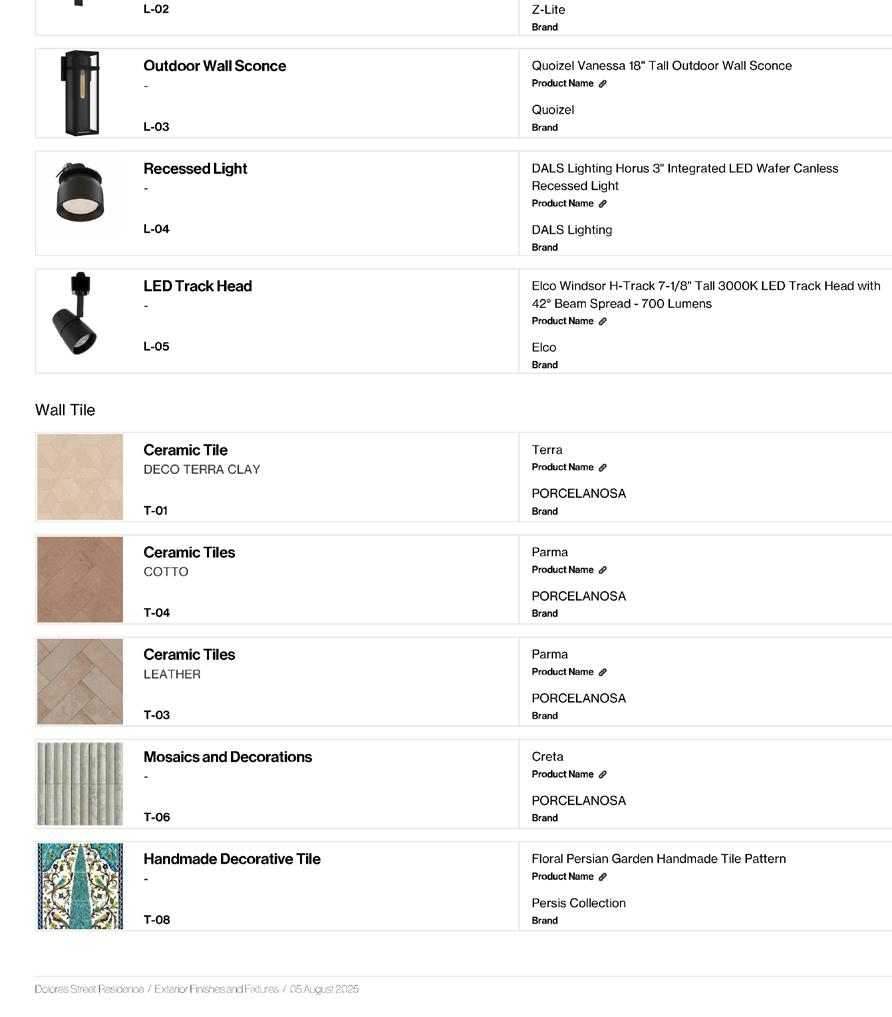Click the Wall Tile section heading
The image size is (892, 1017).
tap(65, 410)
